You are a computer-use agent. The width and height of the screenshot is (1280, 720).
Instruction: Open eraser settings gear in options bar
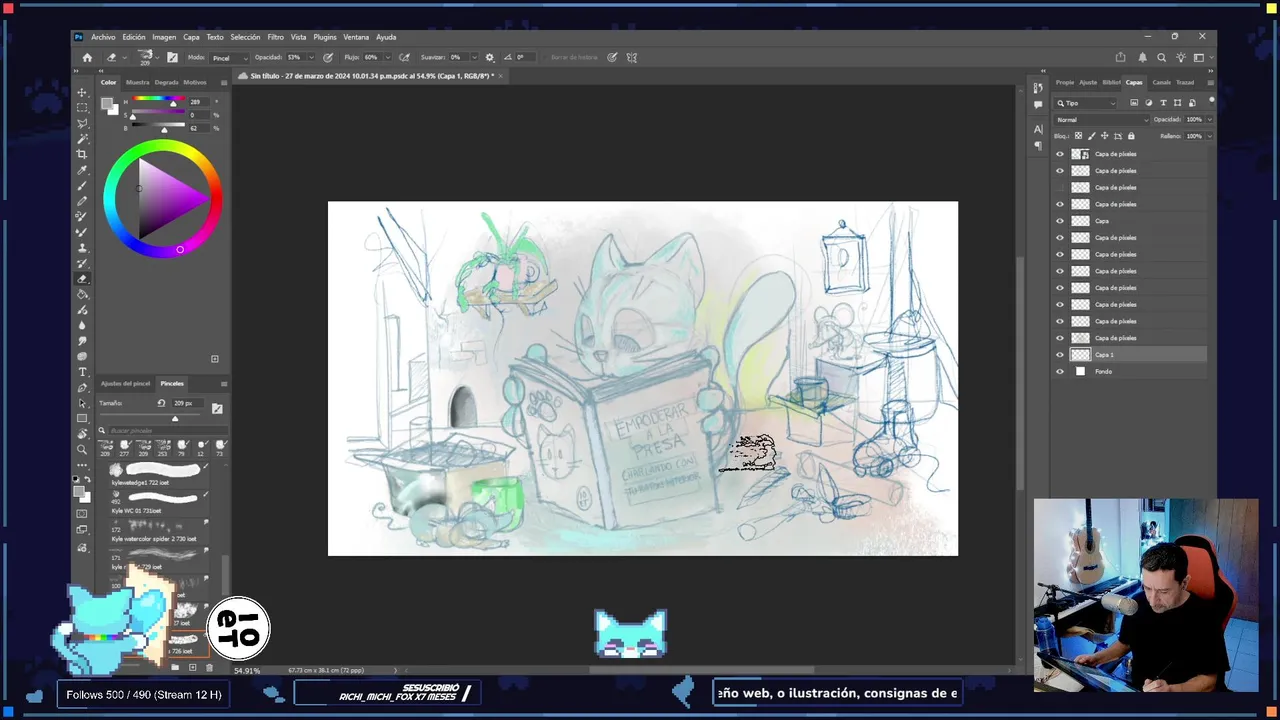(489, 57)
